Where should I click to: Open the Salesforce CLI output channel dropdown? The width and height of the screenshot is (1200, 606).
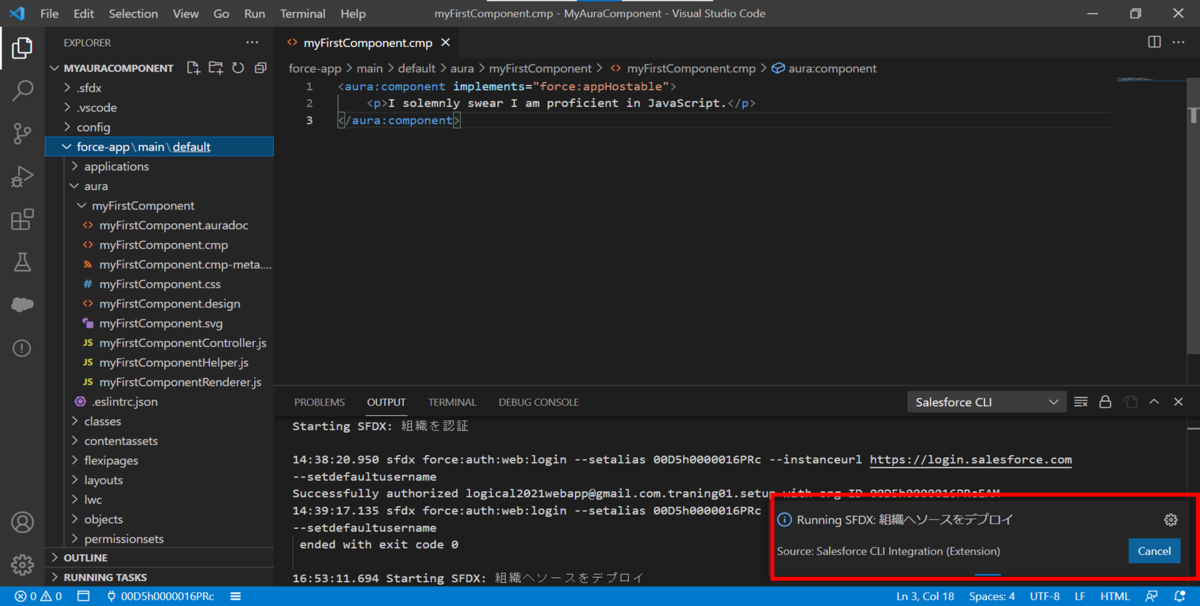(x=987, y=402)
